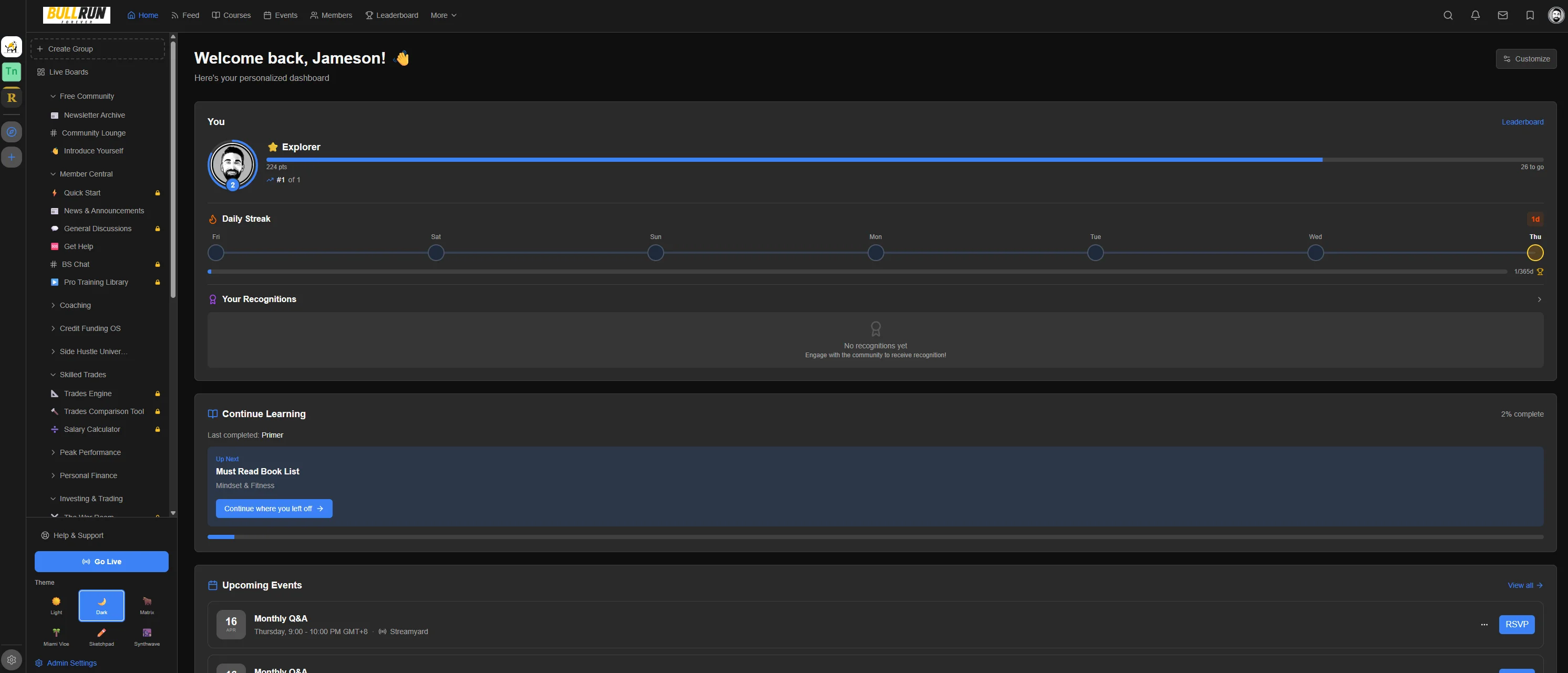
Task: Open the More dropdown in navigation
Action: click(443, 15)
